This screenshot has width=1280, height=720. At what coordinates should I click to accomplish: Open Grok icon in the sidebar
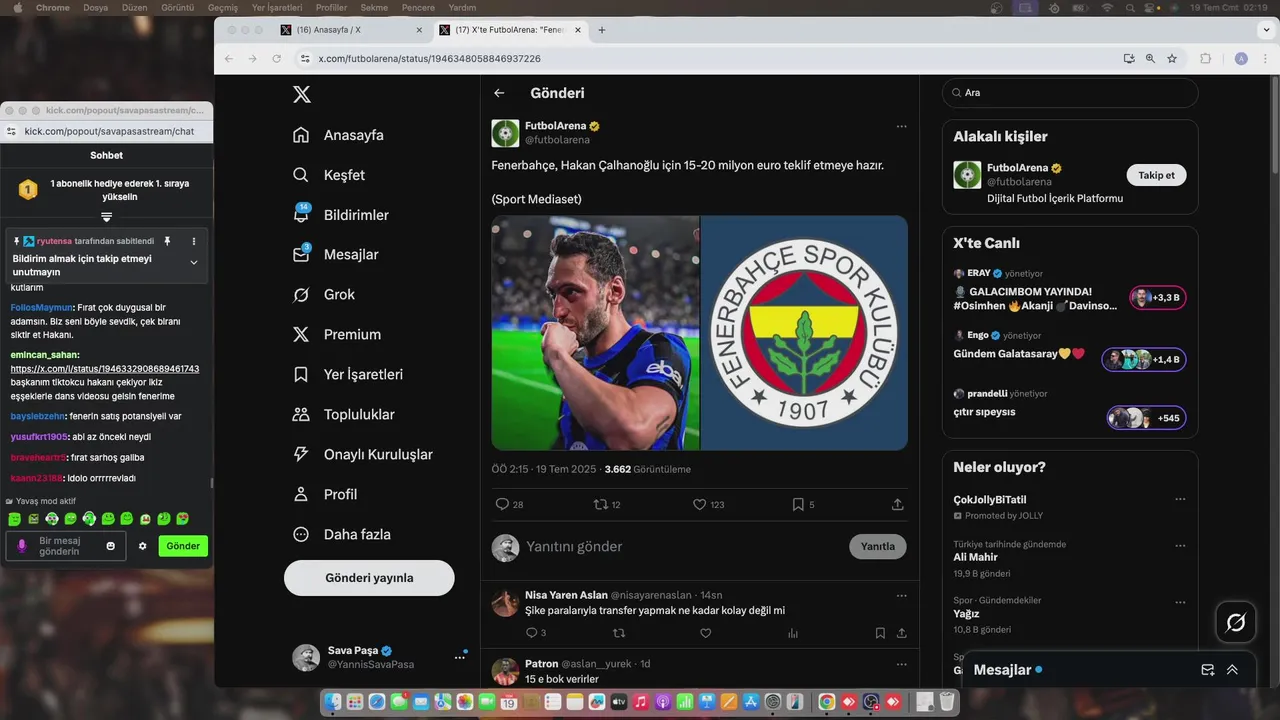coord(301,294)
